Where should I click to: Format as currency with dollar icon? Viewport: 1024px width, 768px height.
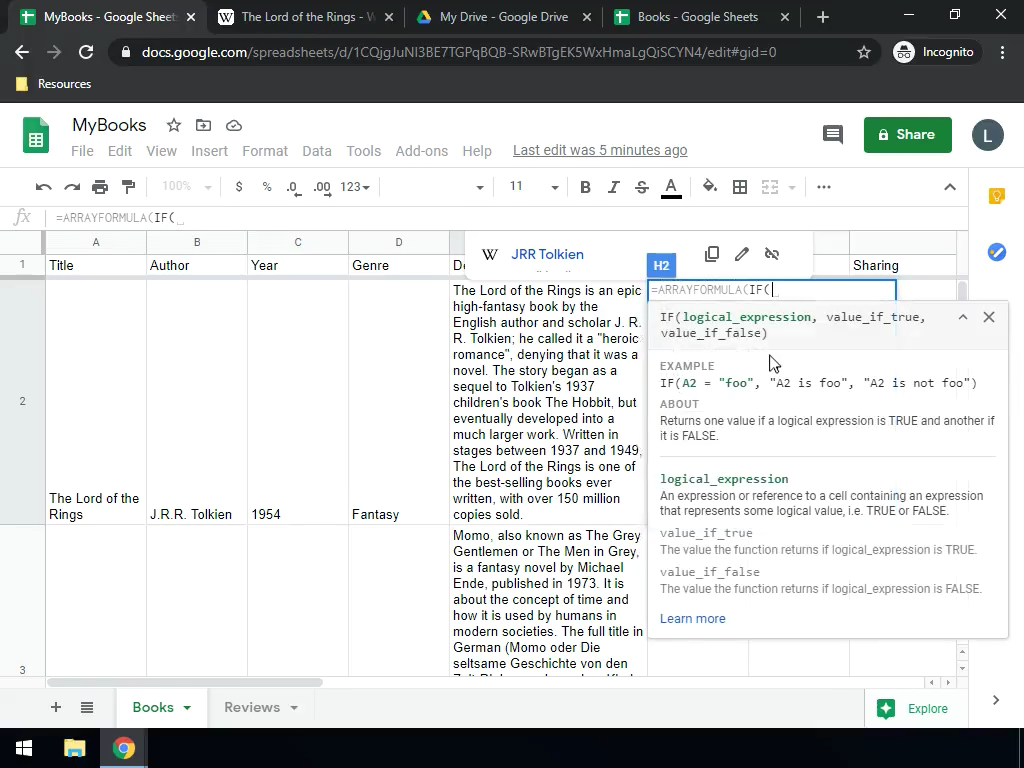(239, 187)
